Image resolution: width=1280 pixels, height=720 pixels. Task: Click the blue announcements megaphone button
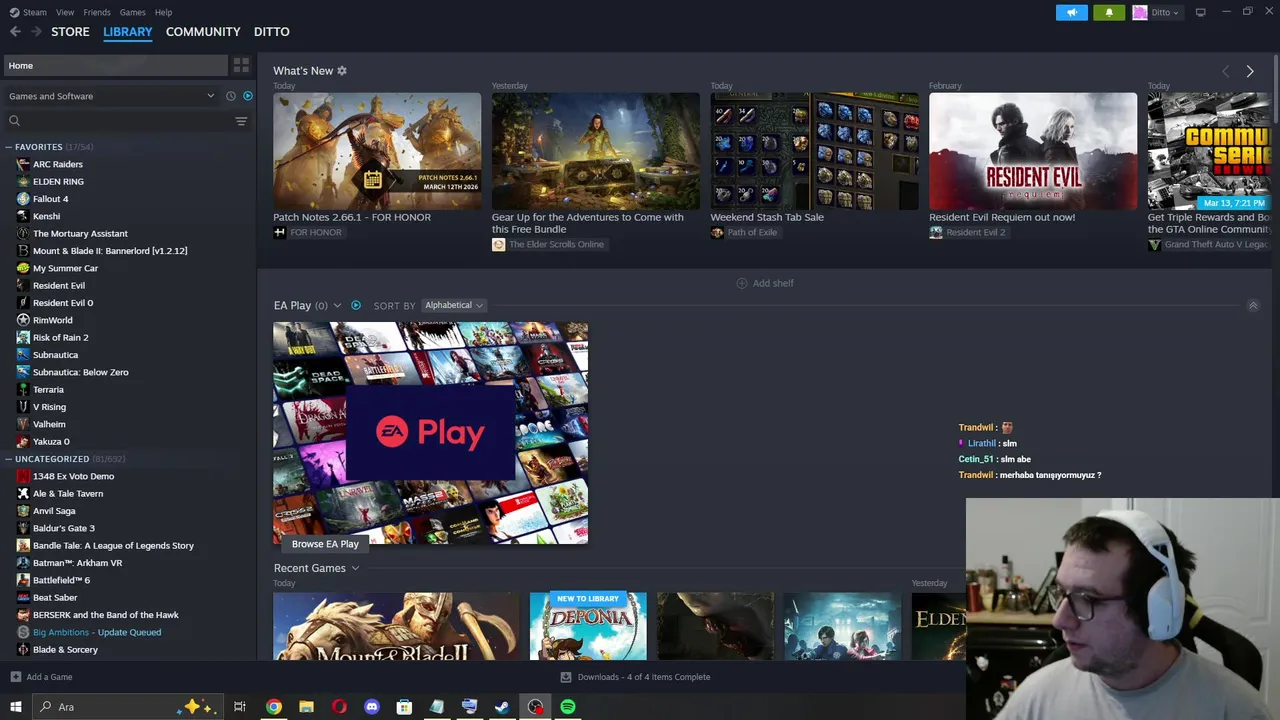click(1072, 12)
